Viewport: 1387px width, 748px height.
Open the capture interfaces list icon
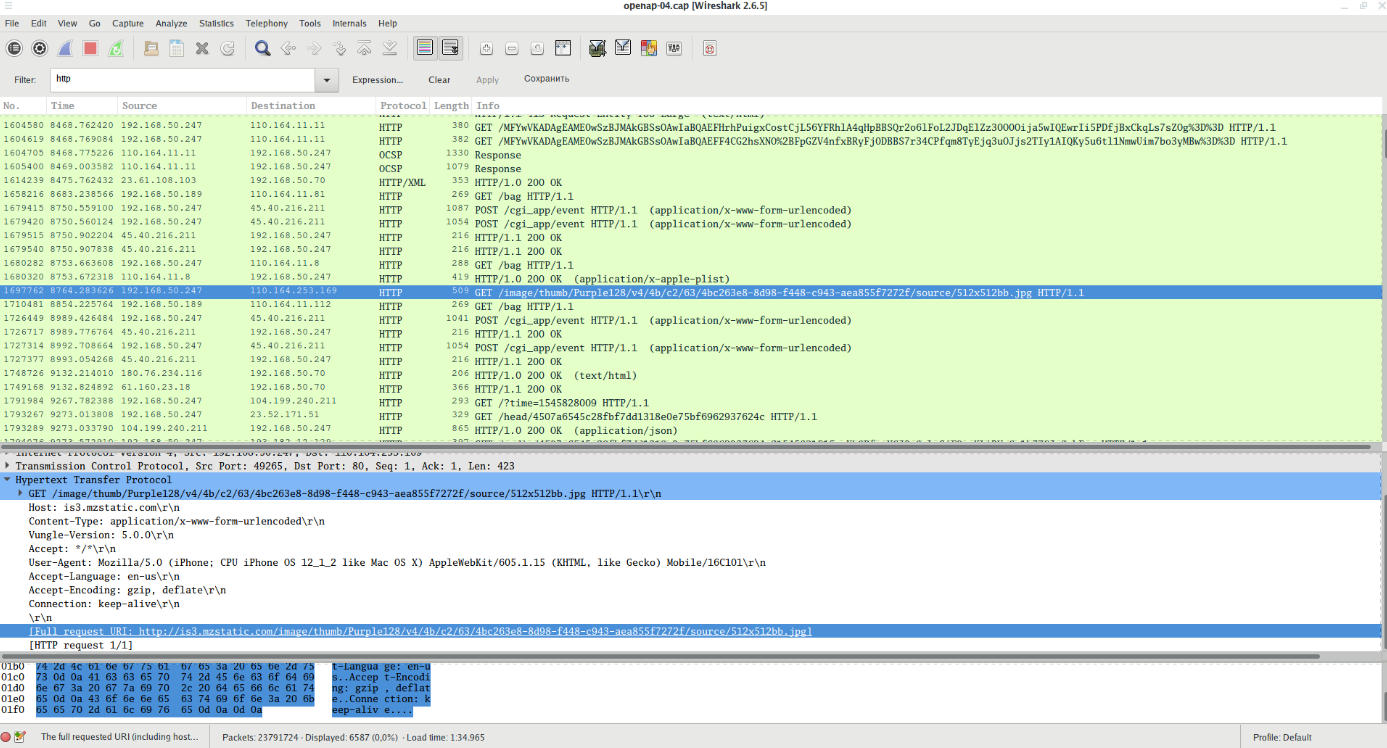(14, 48)
